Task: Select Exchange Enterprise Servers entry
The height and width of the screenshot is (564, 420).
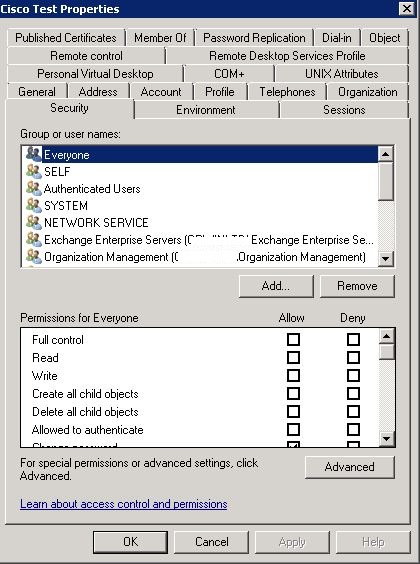Action: tap(200, 240)
